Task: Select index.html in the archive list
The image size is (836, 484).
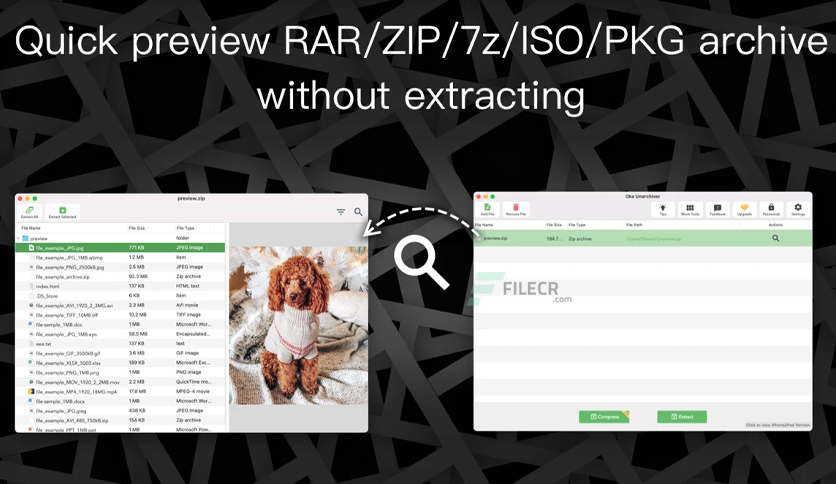Action: click(120, 286)
